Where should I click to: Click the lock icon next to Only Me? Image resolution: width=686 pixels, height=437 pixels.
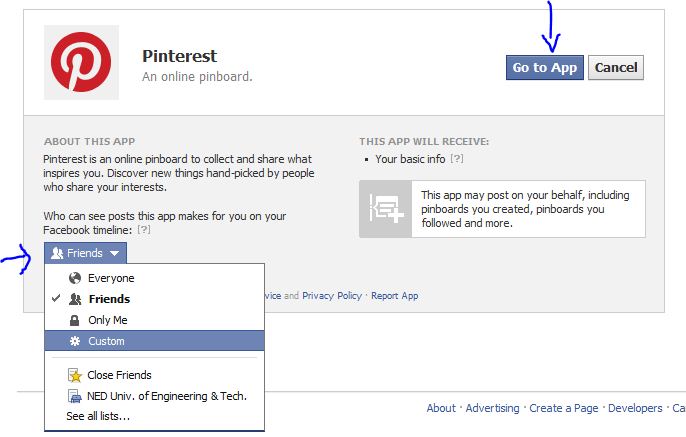pyautogui.click(x=75, y=320)
